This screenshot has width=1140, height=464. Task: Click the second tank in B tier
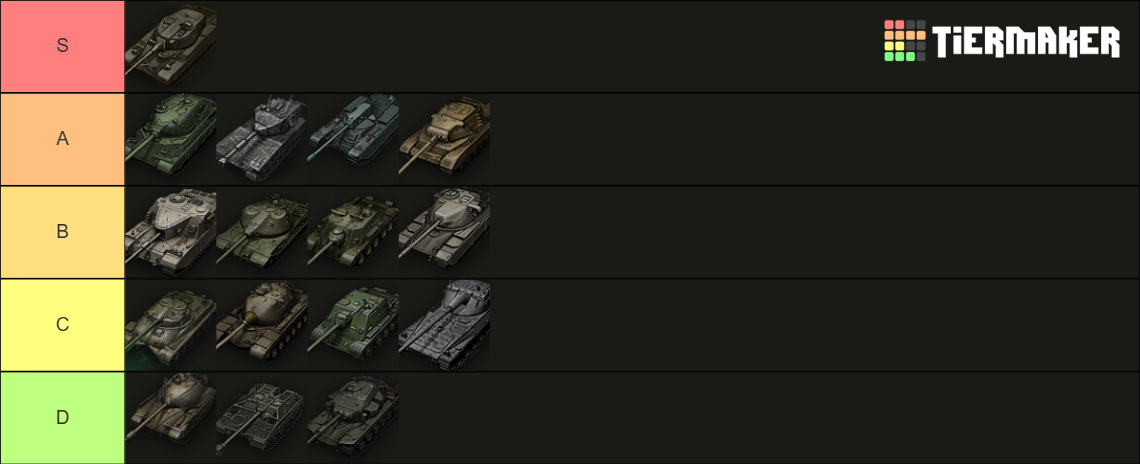[x=262, y=232]
